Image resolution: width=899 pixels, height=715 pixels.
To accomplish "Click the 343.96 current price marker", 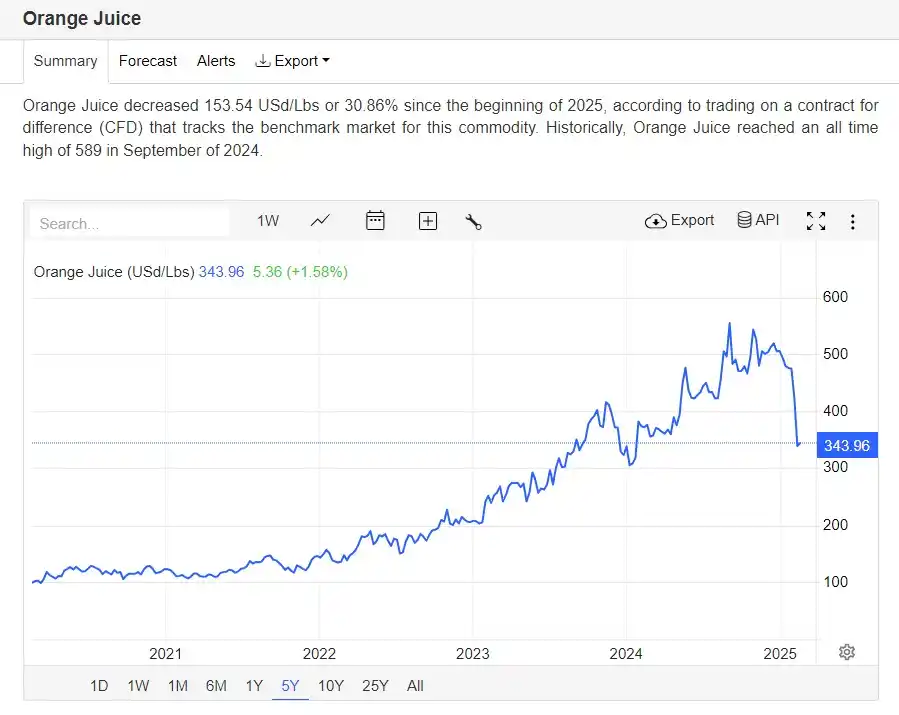I will [x=846, y=446].
